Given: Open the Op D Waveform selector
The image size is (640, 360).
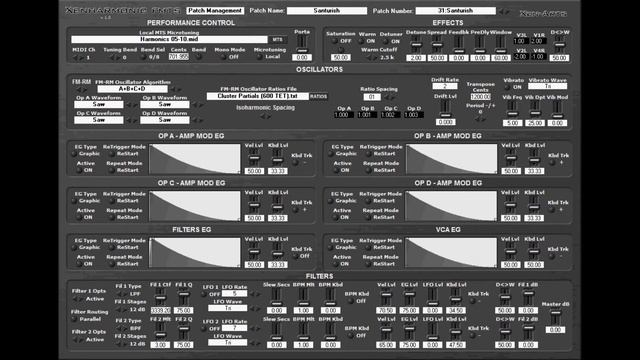Looking at the screenshot, I should coord(164,120).
